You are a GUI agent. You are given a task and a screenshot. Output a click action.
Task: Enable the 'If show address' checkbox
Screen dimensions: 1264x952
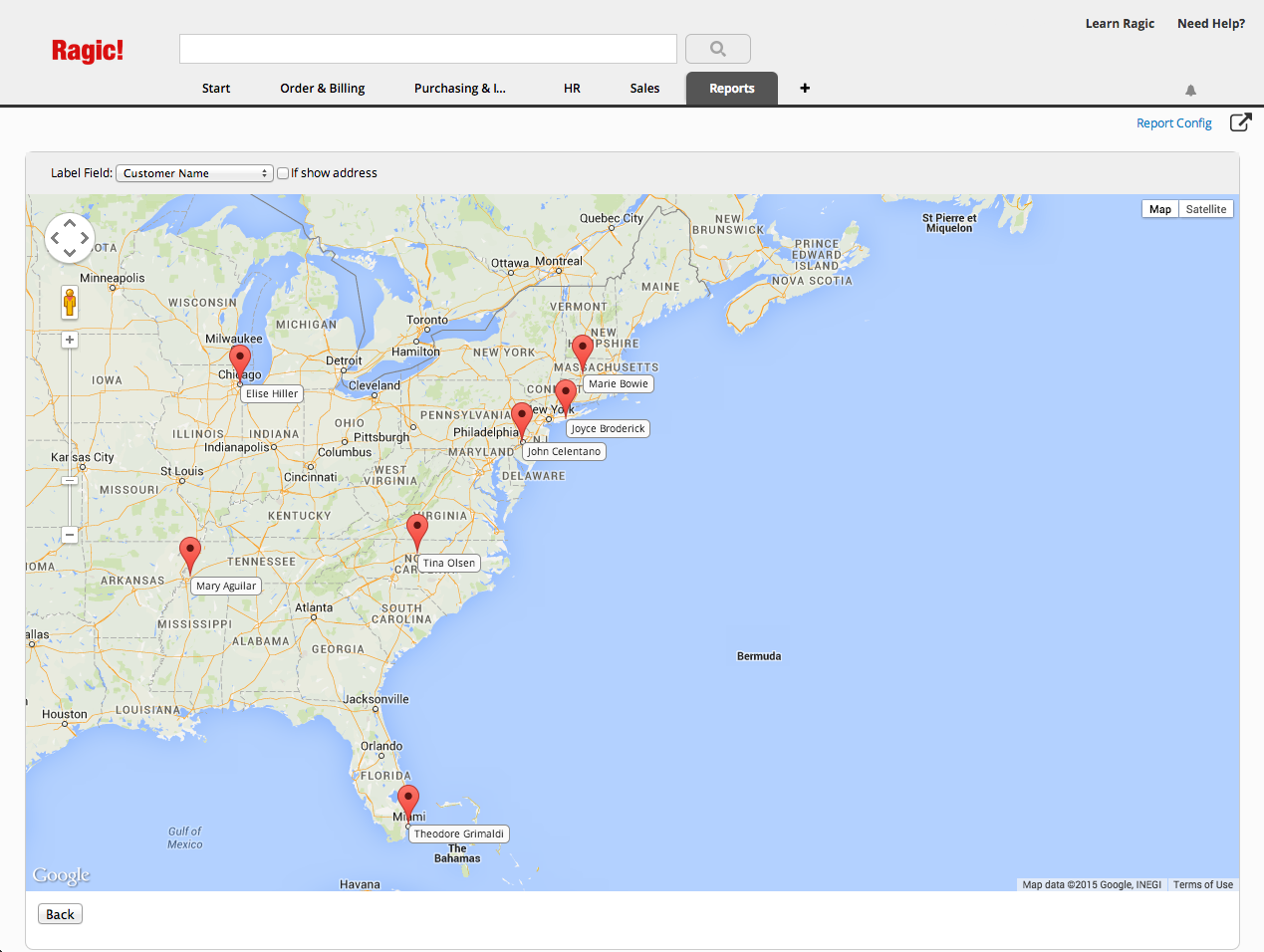click(283, 173)
